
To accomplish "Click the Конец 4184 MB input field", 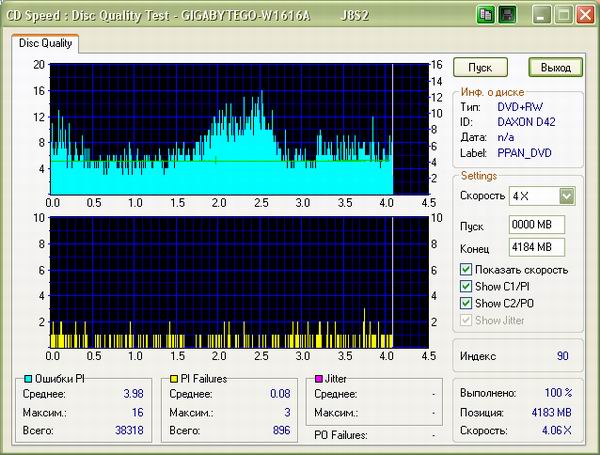I will (x=537, y=247).
